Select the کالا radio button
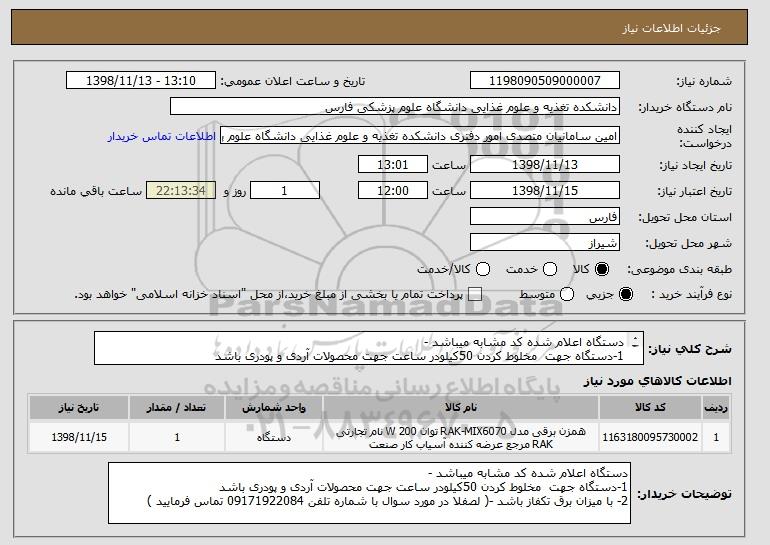 [x=602, y=269]
